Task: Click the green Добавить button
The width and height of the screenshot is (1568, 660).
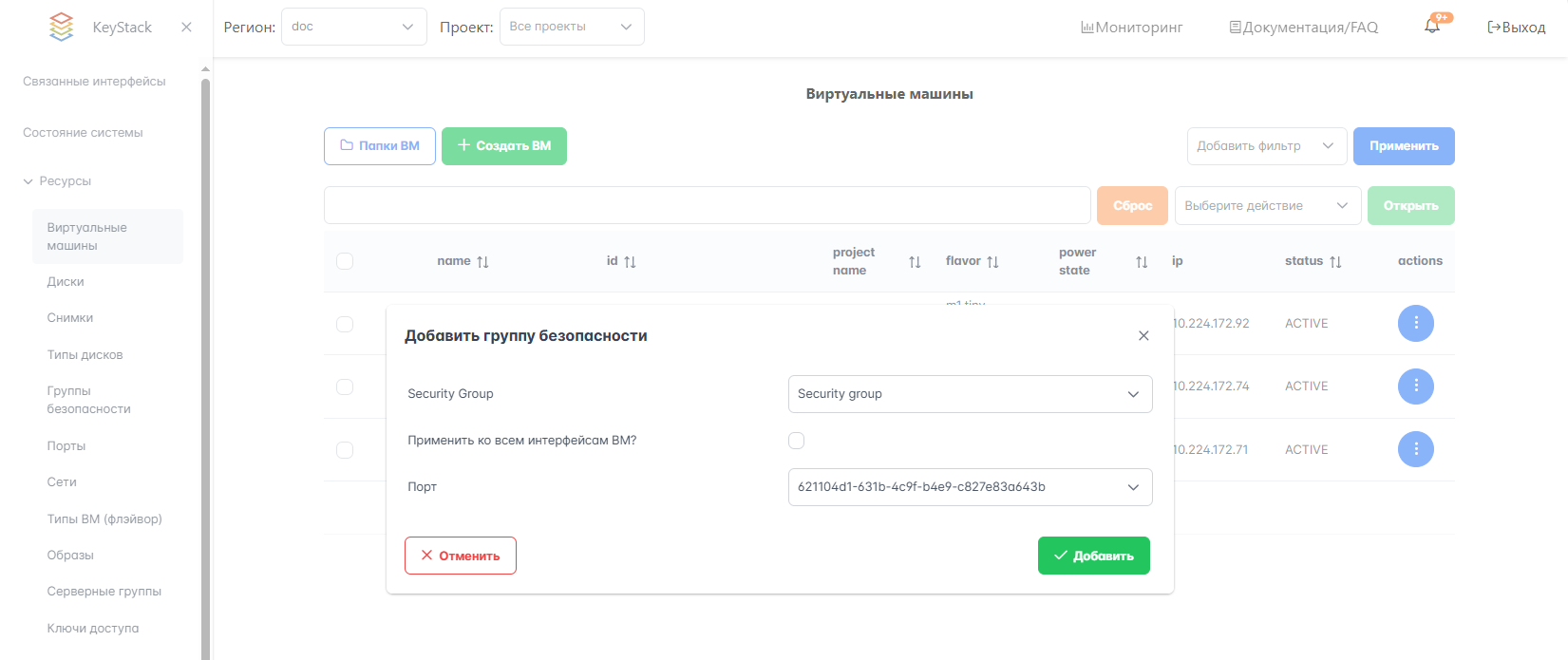Action: coord(1093,556)
